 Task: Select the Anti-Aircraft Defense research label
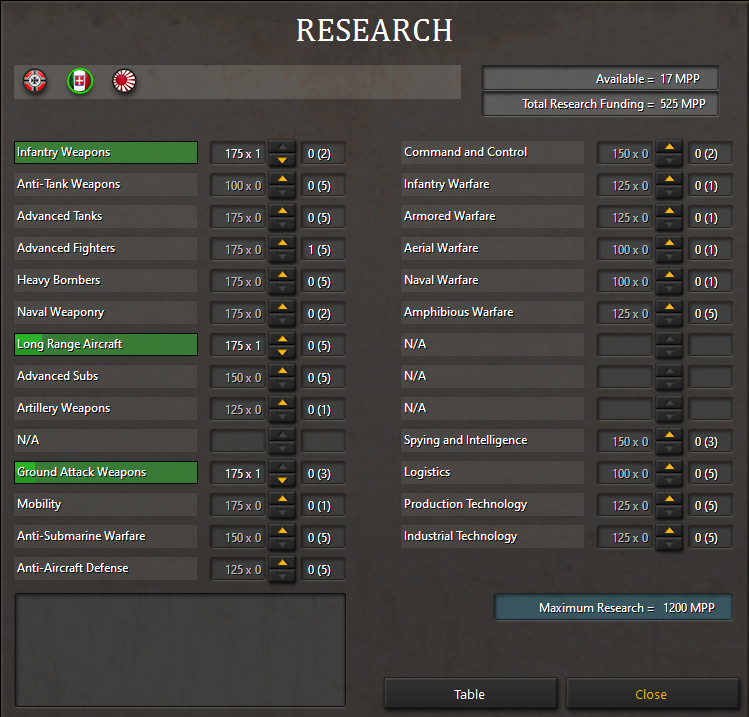pyautogui.click(x=106, y=568)
